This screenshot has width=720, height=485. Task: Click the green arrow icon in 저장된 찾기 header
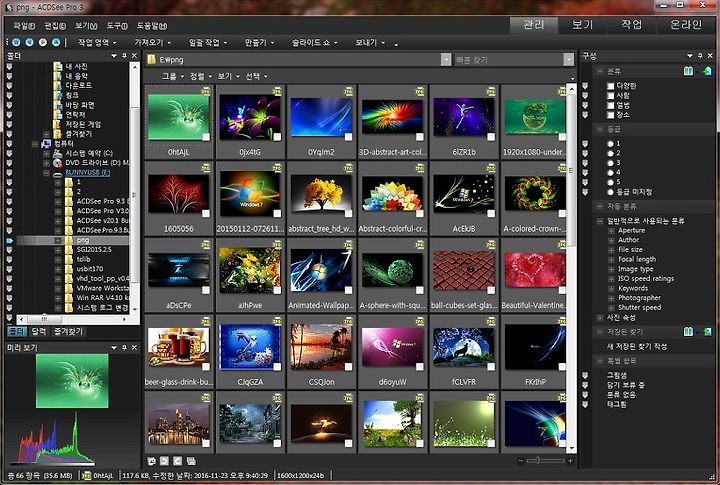click(x=707, y=331)
